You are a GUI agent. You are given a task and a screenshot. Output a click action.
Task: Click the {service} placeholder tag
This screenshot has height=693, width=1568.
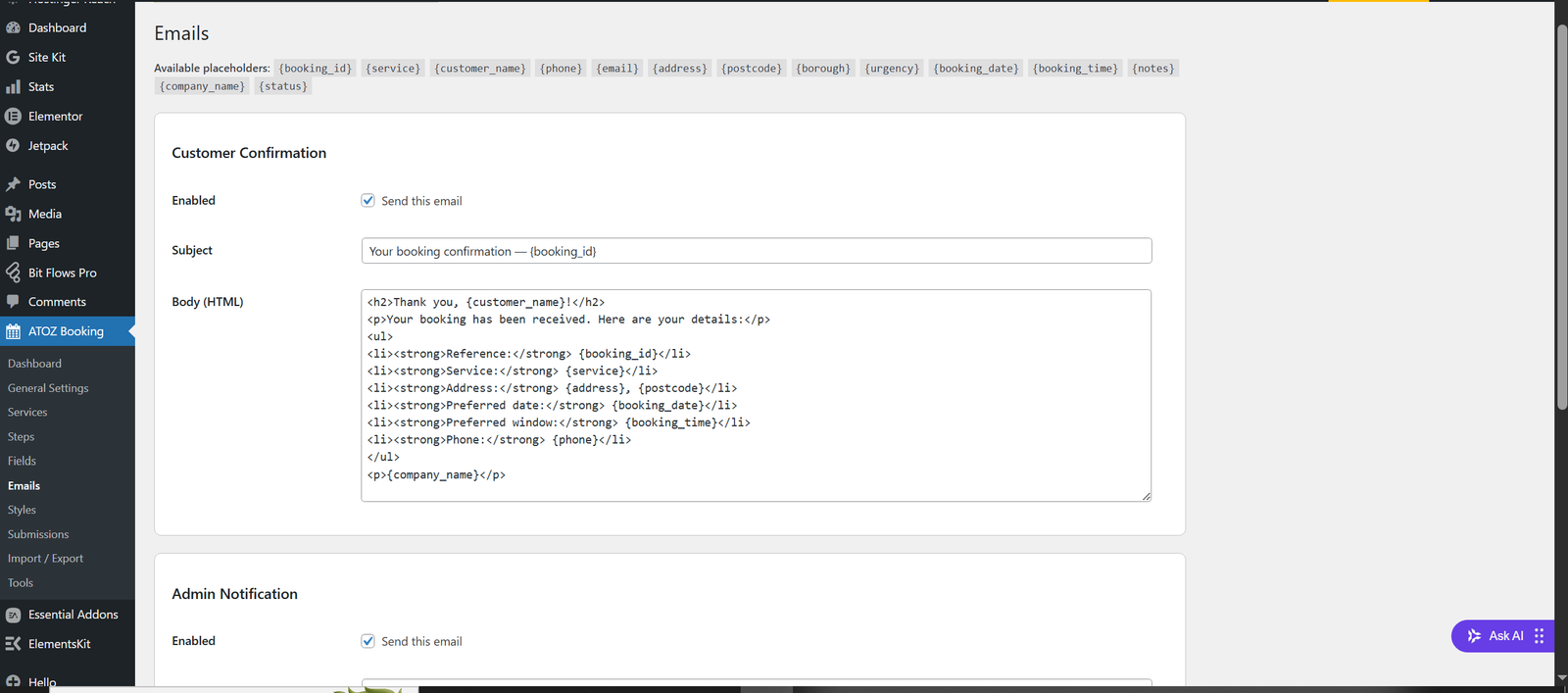[392, 69]
